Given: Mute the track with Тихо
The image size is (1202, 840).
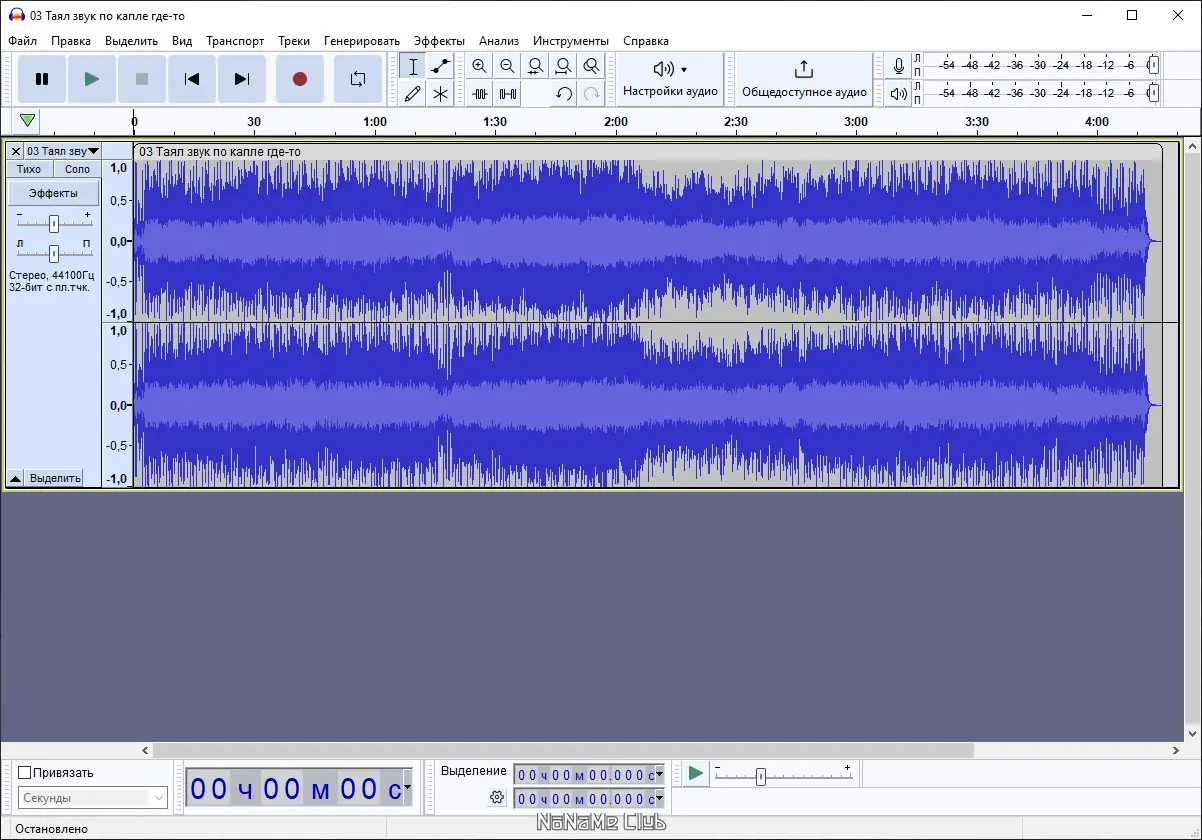Looking at the screenshot, I should (29, 169).
